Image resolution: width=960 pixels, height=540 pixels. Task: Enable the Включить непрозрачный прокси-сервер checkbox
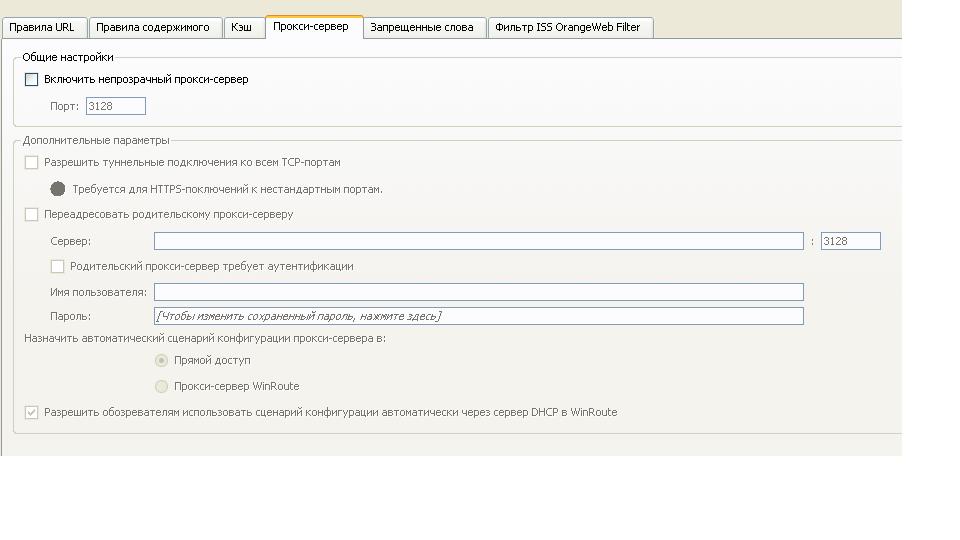coord(31,80)
